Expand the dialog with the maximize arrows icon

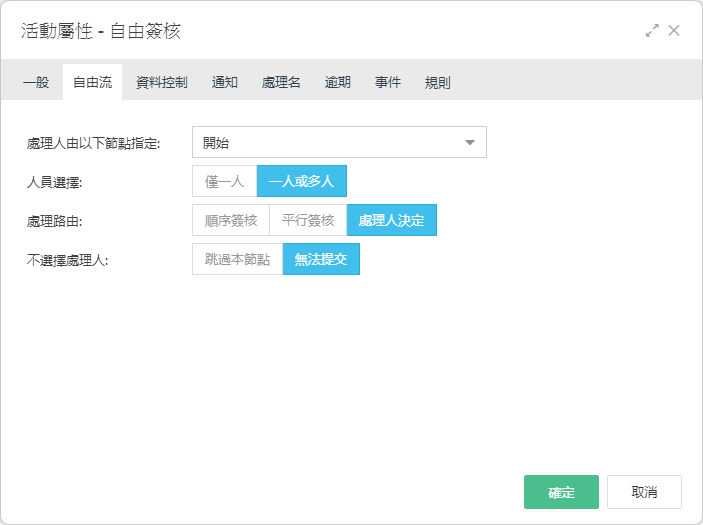click(652, 30)
